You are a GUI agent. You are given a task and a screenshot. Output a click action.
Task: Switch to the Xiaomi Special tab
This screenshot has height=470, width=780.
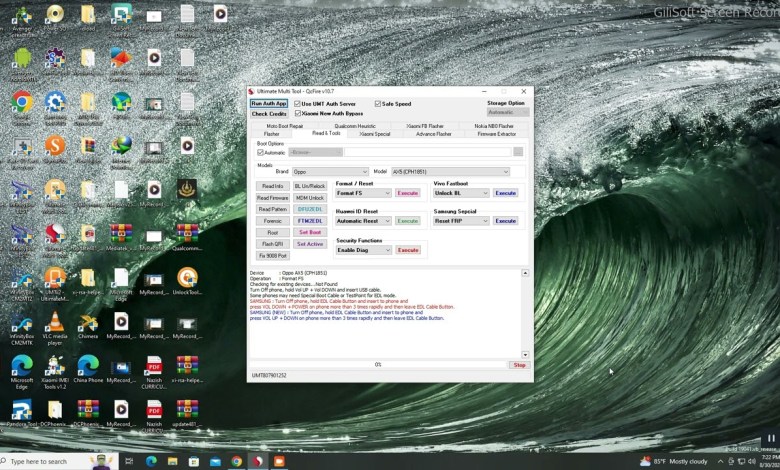pyautogui.click(x=375, y=134)
